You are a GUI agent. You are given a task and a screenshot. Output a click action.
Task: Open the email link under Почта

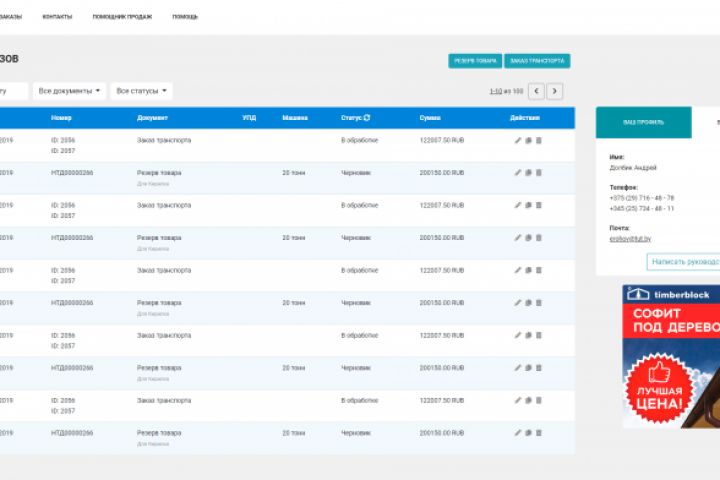630,239
